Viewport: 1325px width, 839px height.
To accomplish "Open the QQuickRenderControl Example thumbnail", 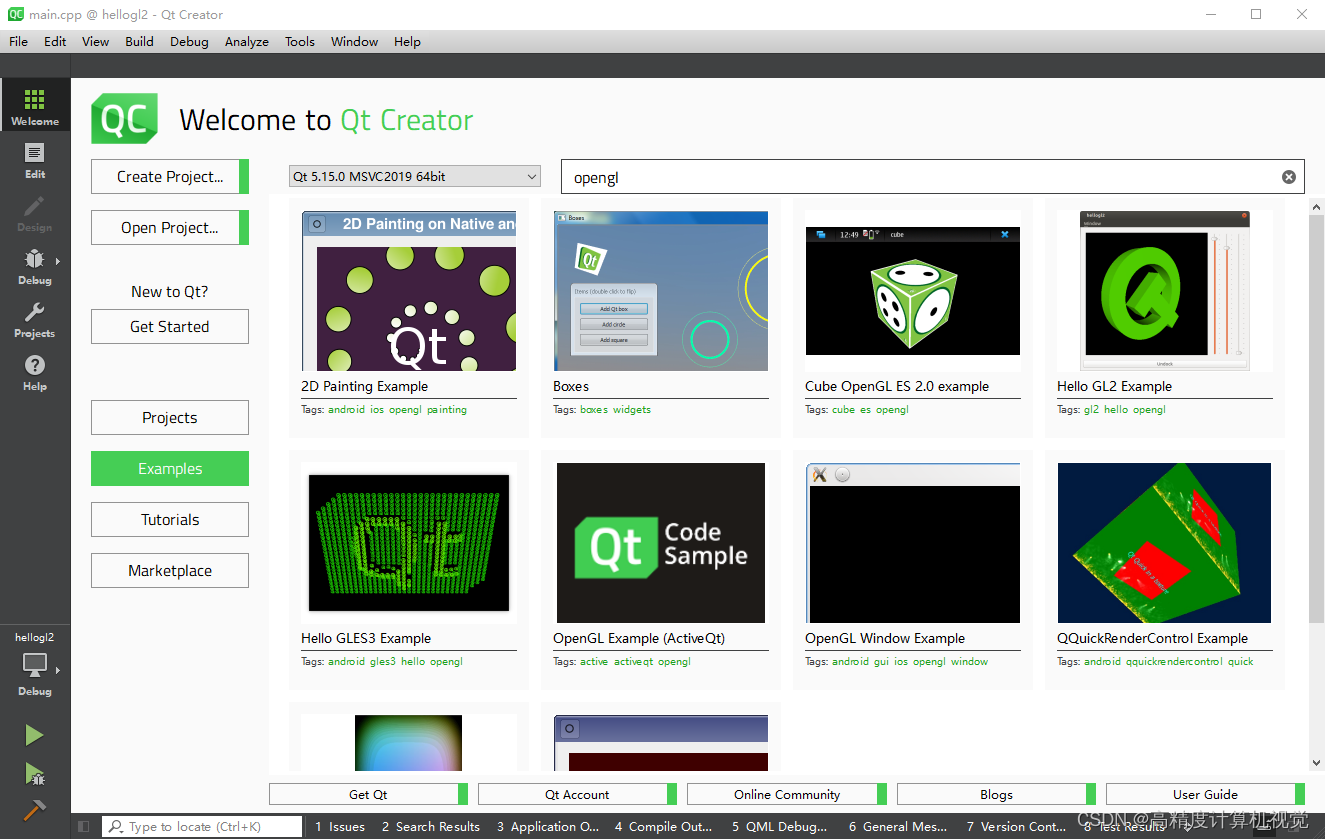I will (1165, 543).
